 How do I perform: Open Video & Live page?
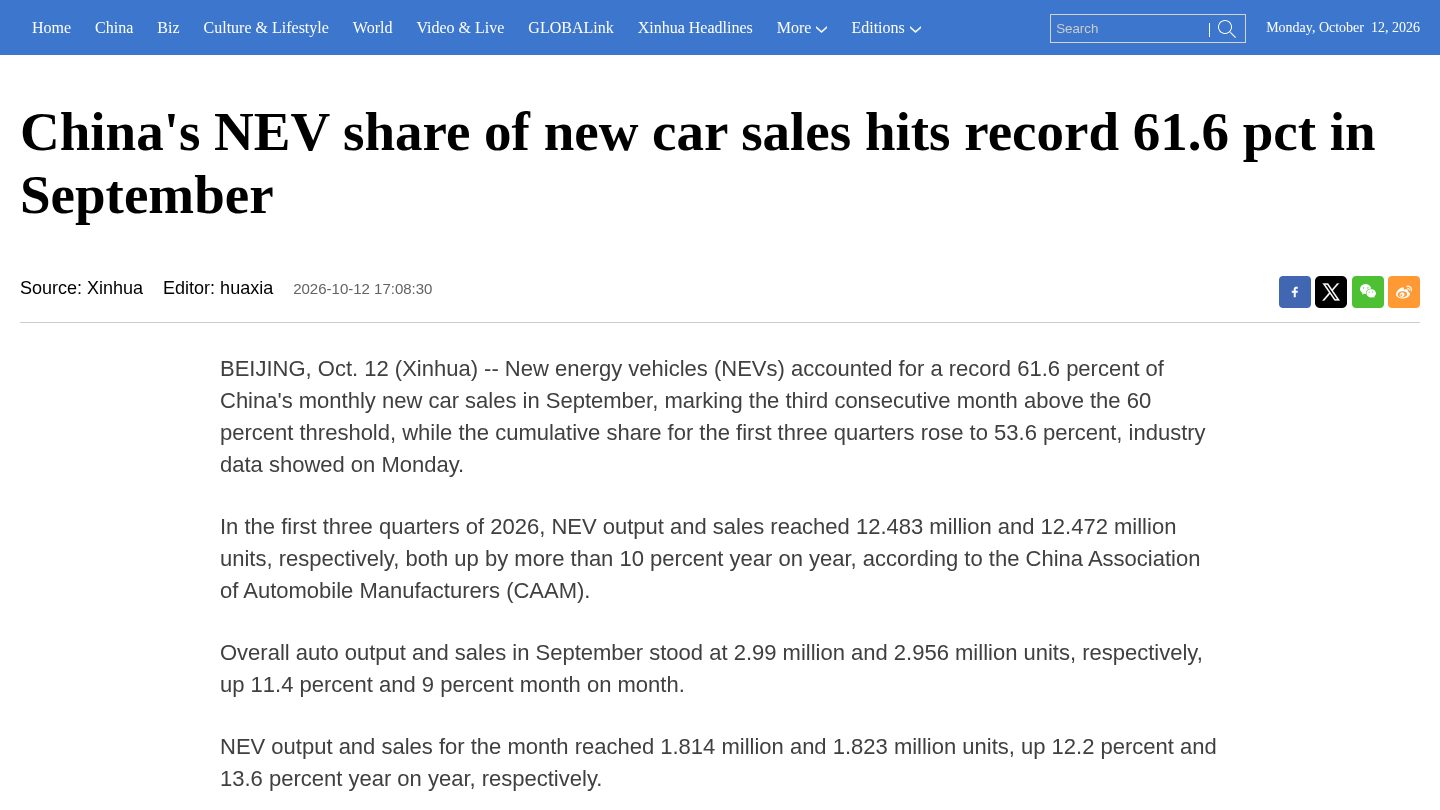[460, 28]
